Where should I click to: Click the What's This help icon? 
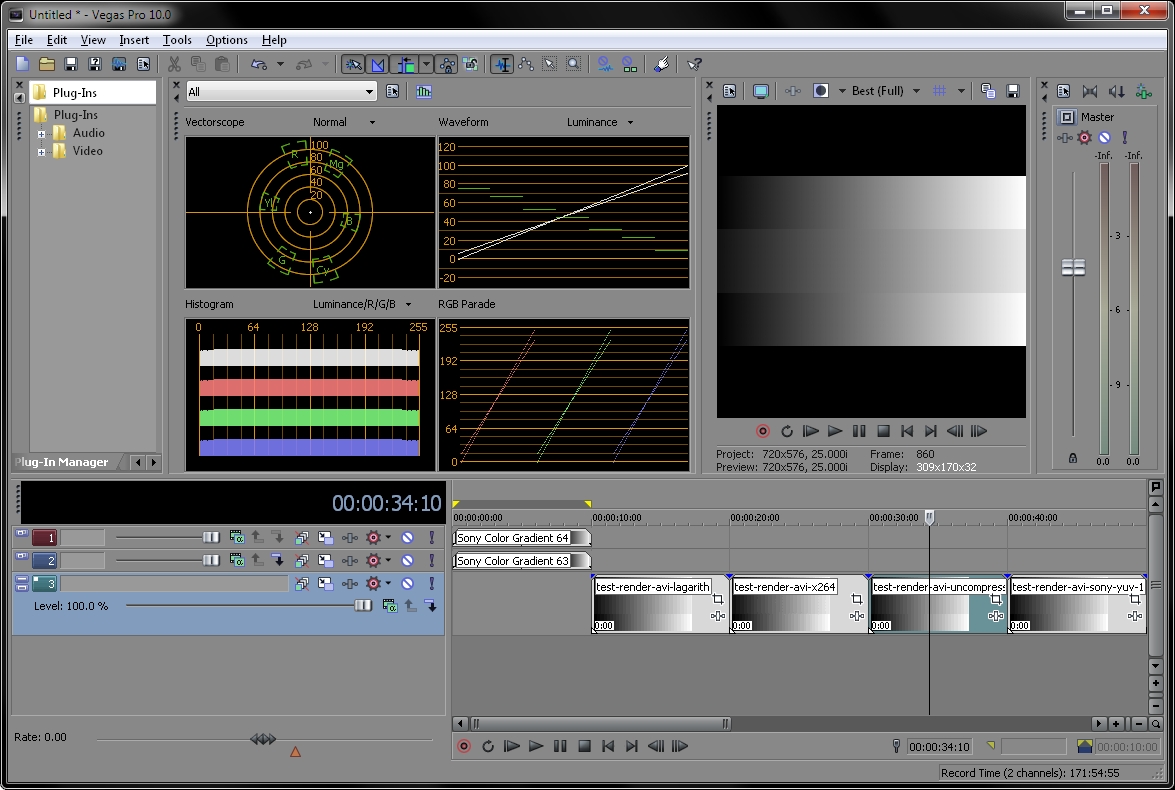[695, 64]
